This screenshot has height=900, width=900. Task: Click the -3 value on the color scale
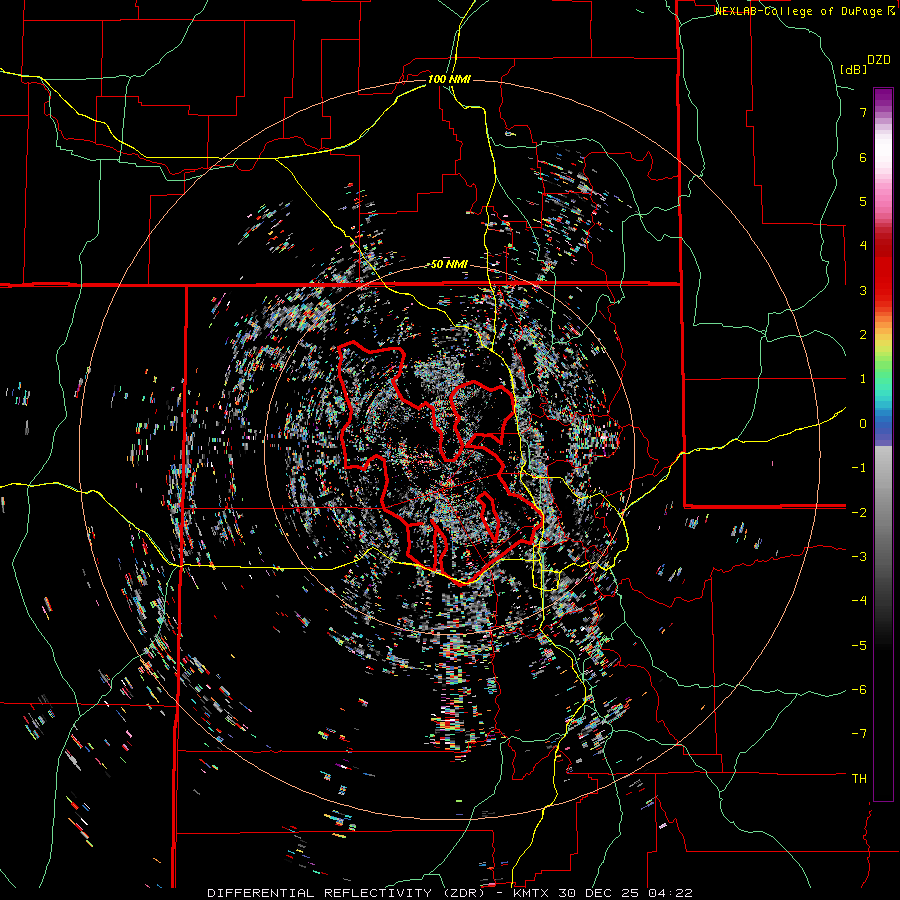[x=859, y=557]
